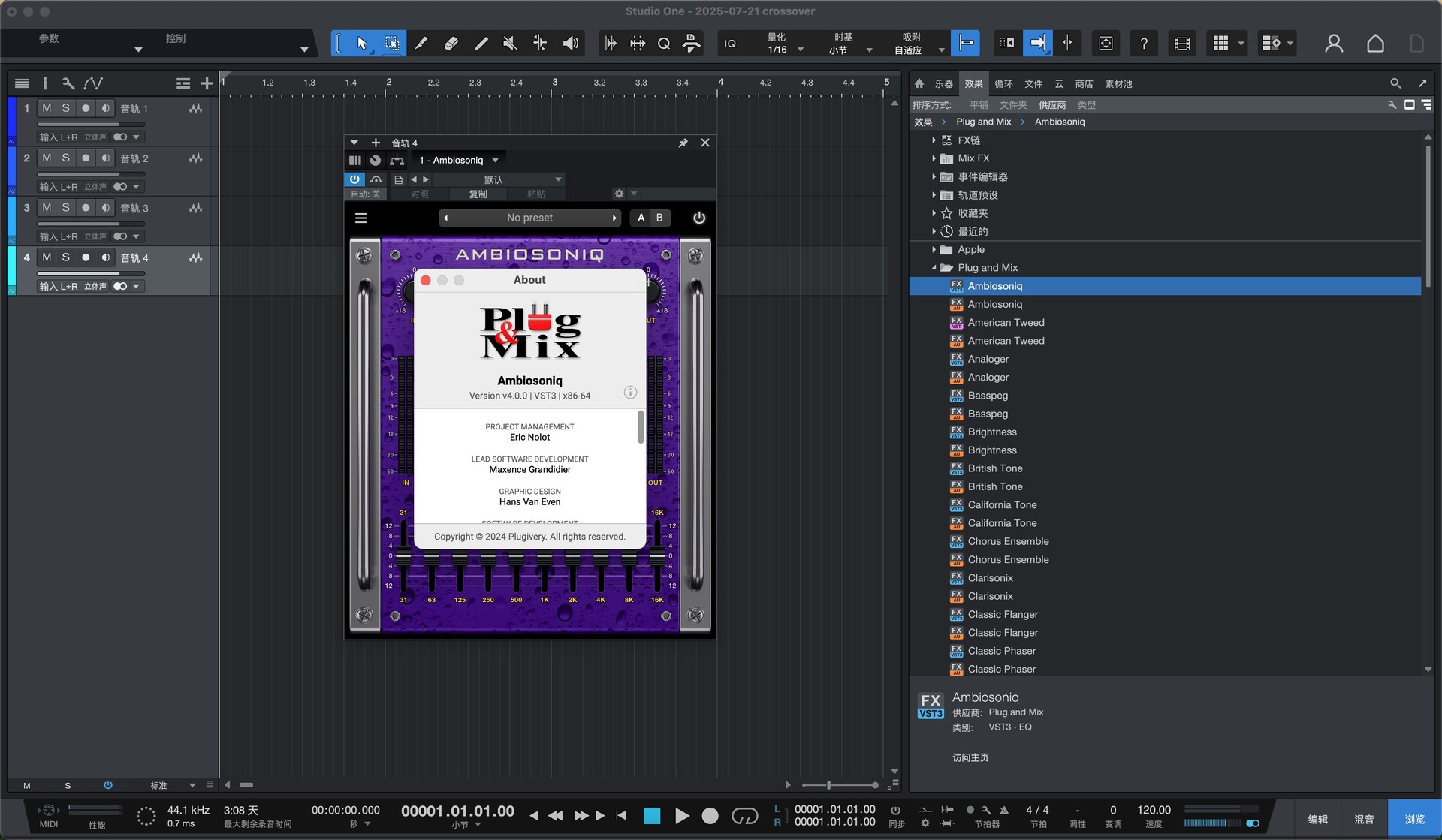Image resolution: width=1442 pixels, height=840 pixels.
Task: Switch to 循环 browser tab
Action: (x=1003, y=84)
